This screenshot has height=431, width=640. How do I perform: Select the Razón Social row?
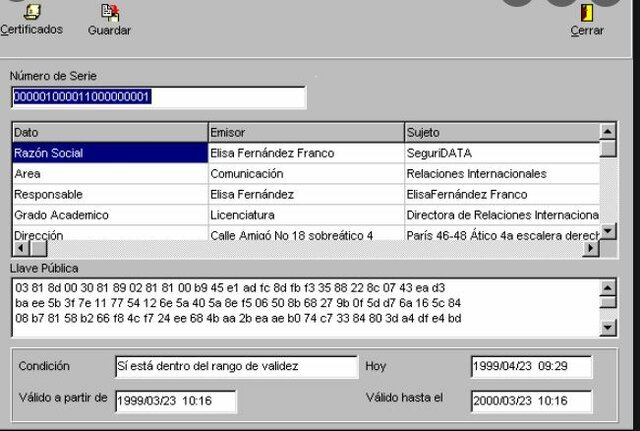[x=110, y=153]
